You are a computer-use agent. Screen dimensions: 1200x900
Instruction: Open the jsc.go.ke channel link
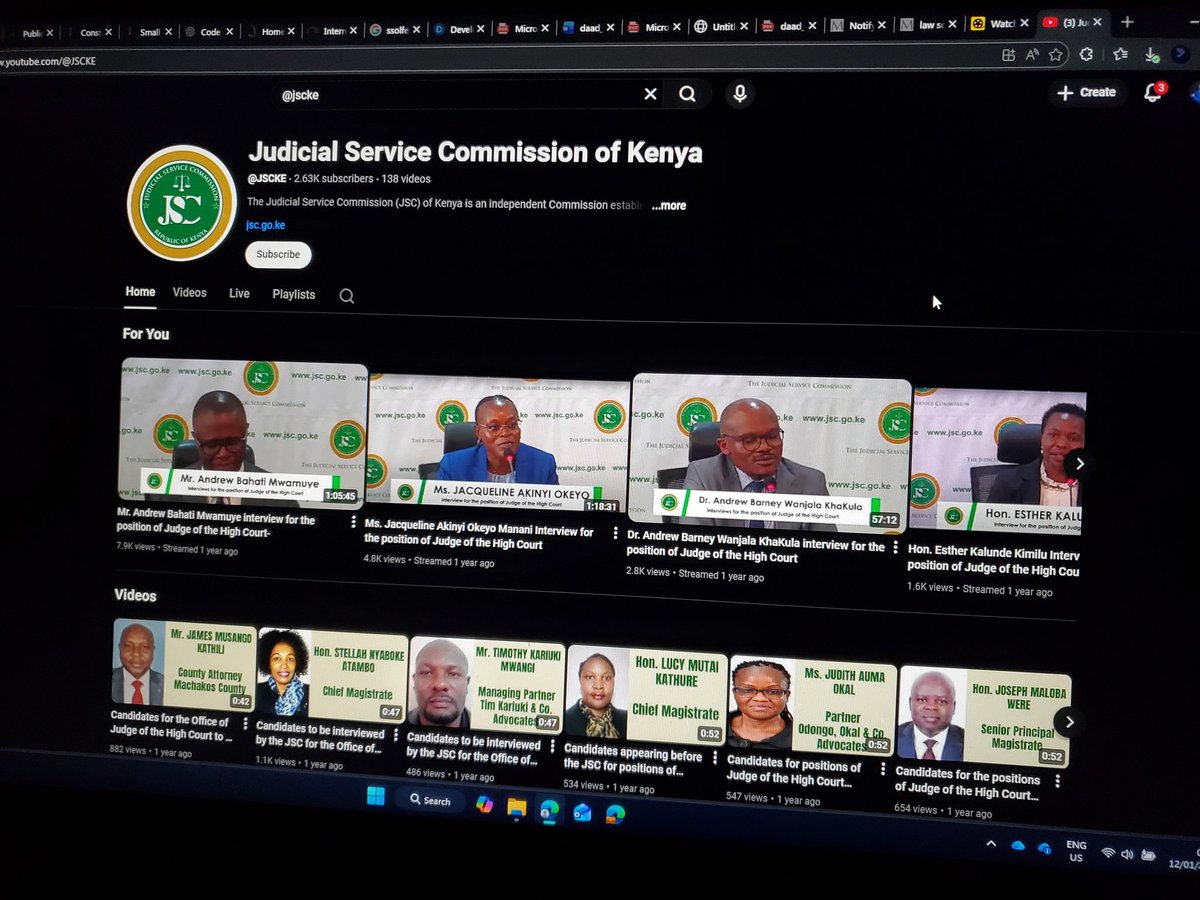click(266, 226)
